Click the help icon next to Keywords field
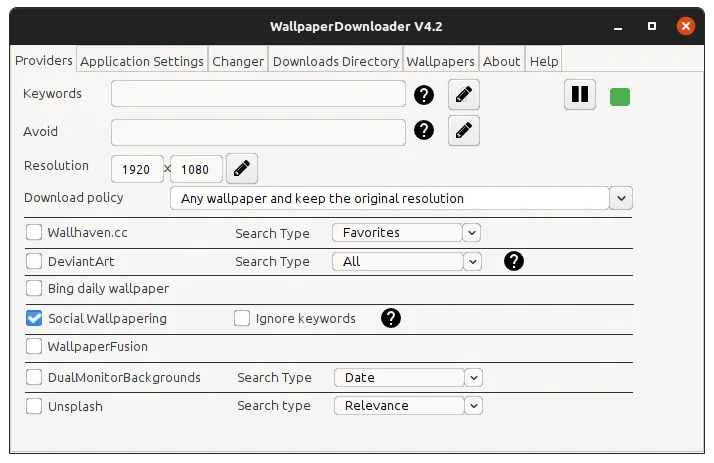The height and width of the screenshot is (463, 714). [x=423, y=95]
